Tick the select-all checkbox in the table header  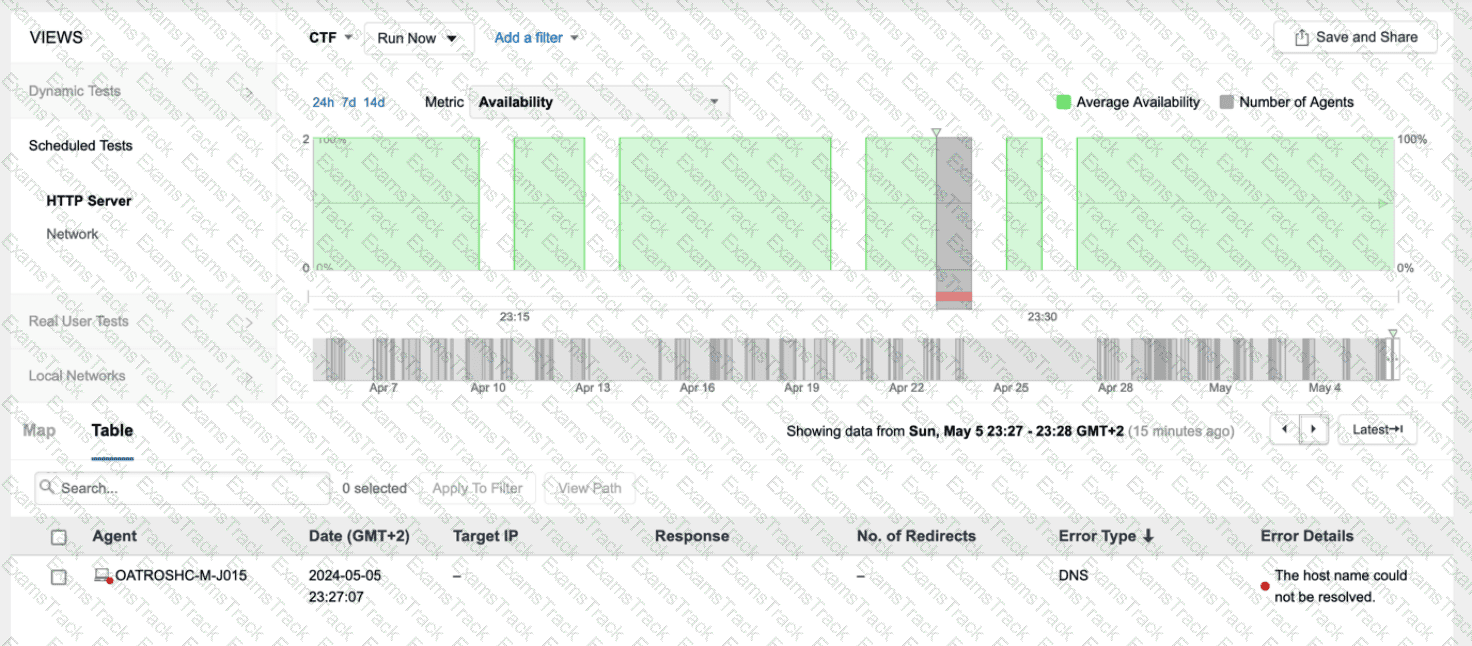[x=59, y=537]
